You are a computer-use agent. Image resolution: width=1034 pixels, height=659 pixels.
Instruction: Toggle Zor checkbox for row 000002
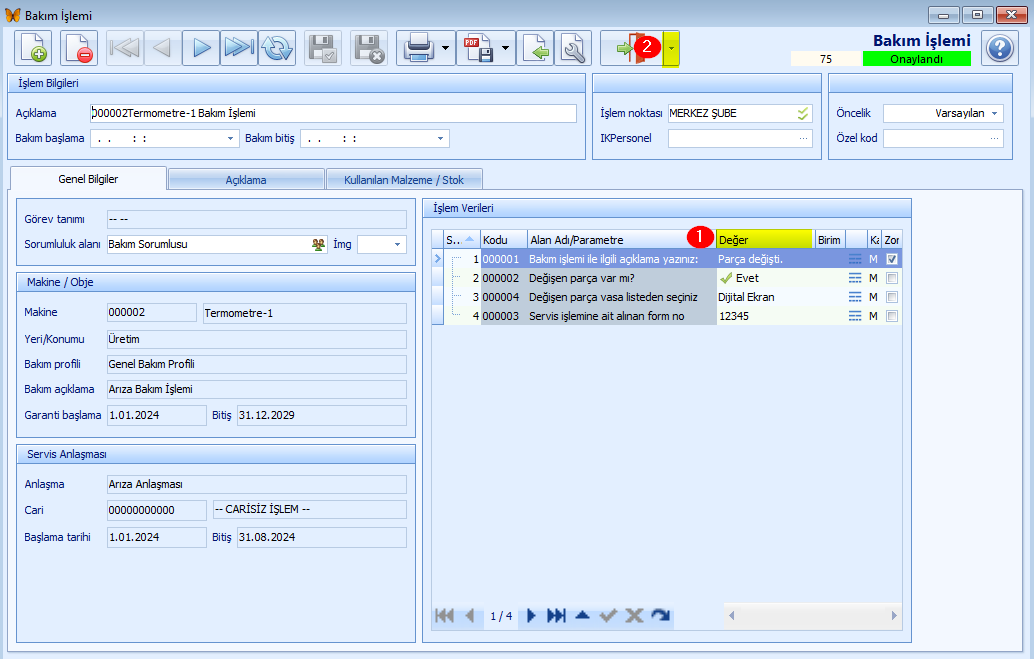tap(892, 278)
